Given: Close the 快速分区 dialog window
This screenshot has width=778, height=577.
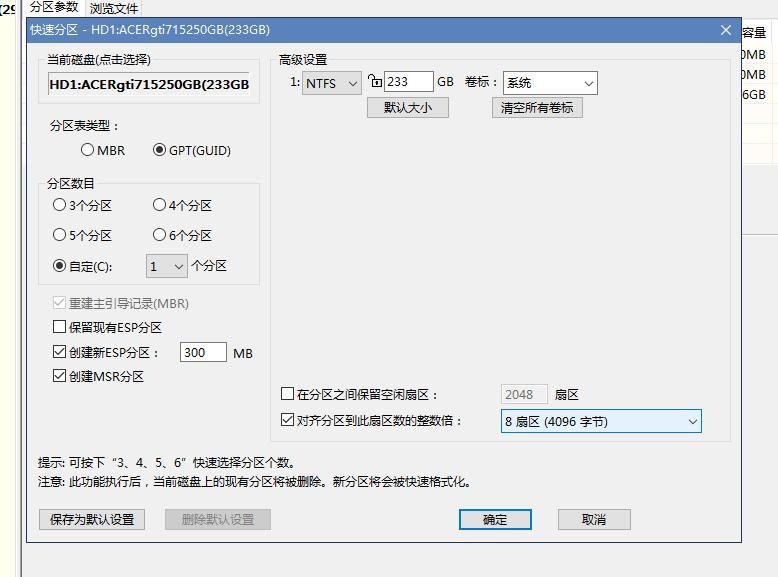Looking at the screenshot, I should point(726,30).
